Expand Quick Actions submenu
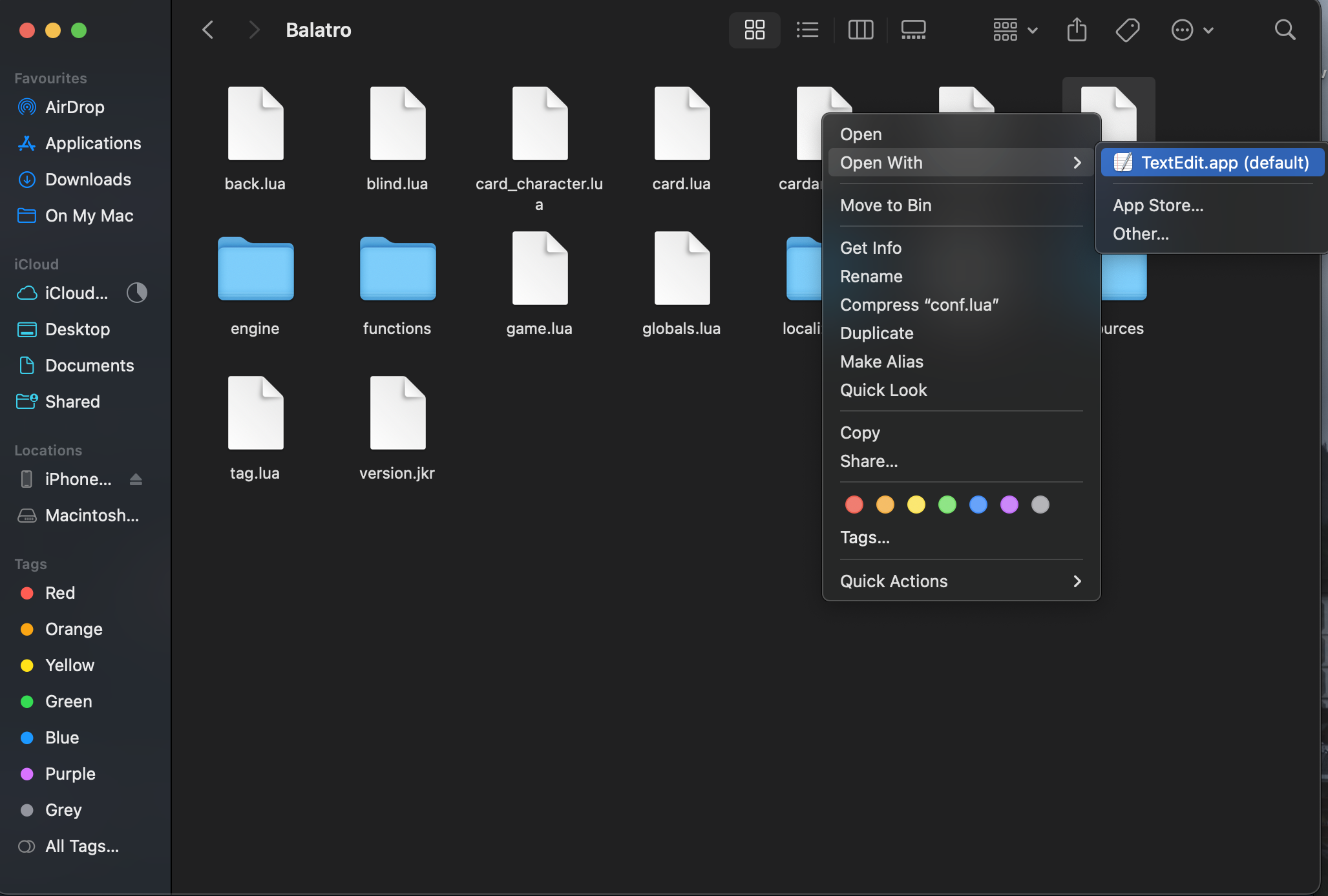 (960, 581)
